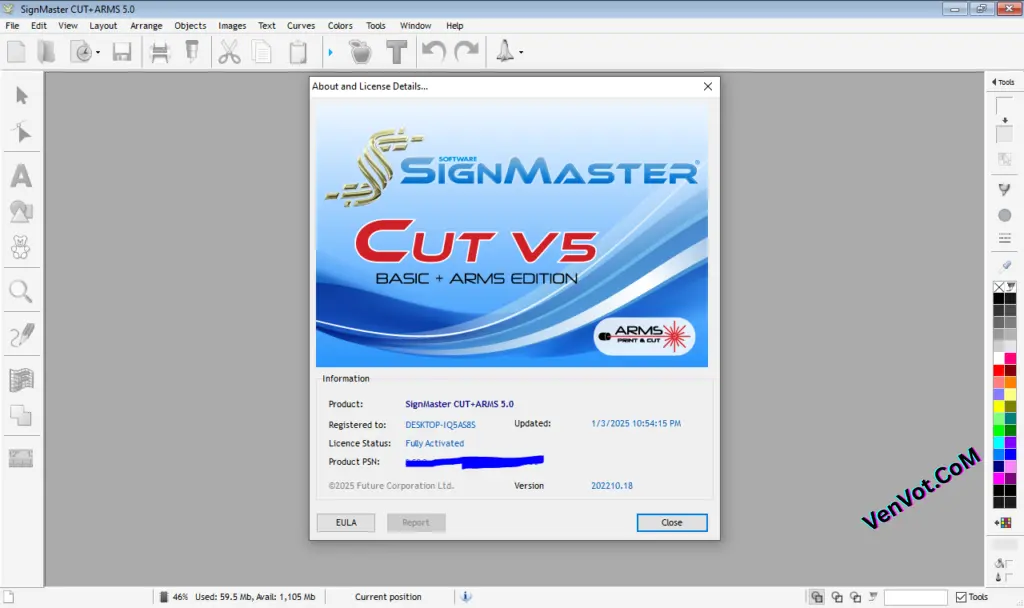
Task: Click the palette options icon below swatches
Action: [x=1004, y=522]
